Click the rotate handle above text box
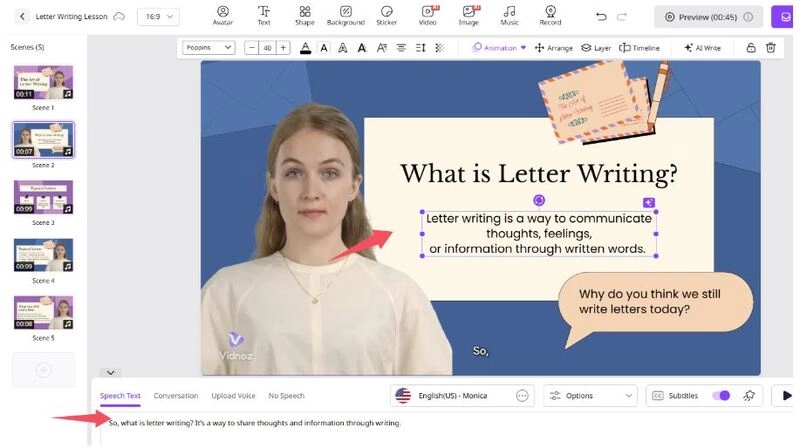Screen dimensions: 800x448 click(539, 200)
